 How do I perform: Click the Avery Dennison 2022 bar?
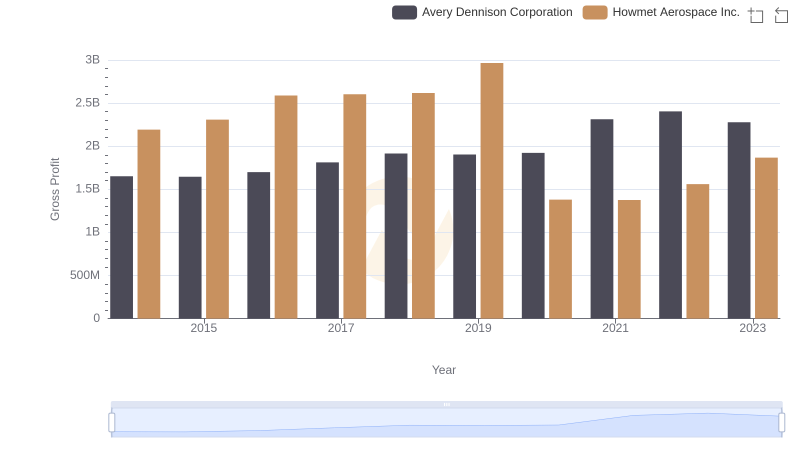pyautogui.click(x=670, y=215)
